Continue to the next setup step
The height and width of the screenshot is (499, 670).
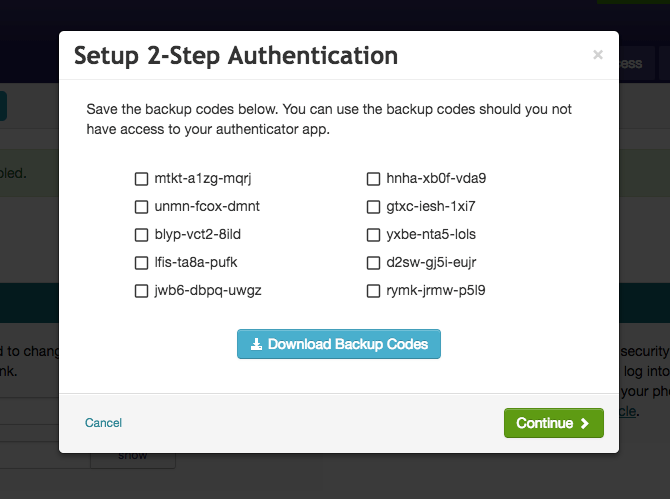[554, 423]
